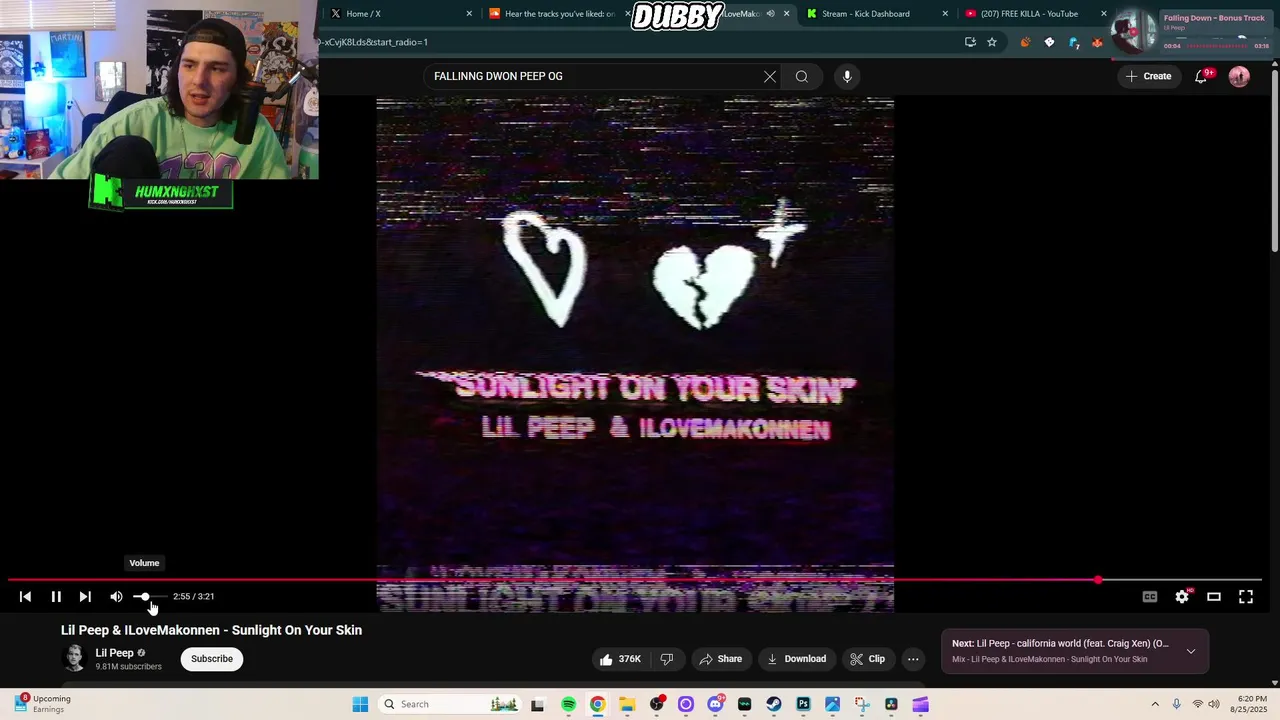Toggle closed captions on the player

click(x=1150, y=597)
